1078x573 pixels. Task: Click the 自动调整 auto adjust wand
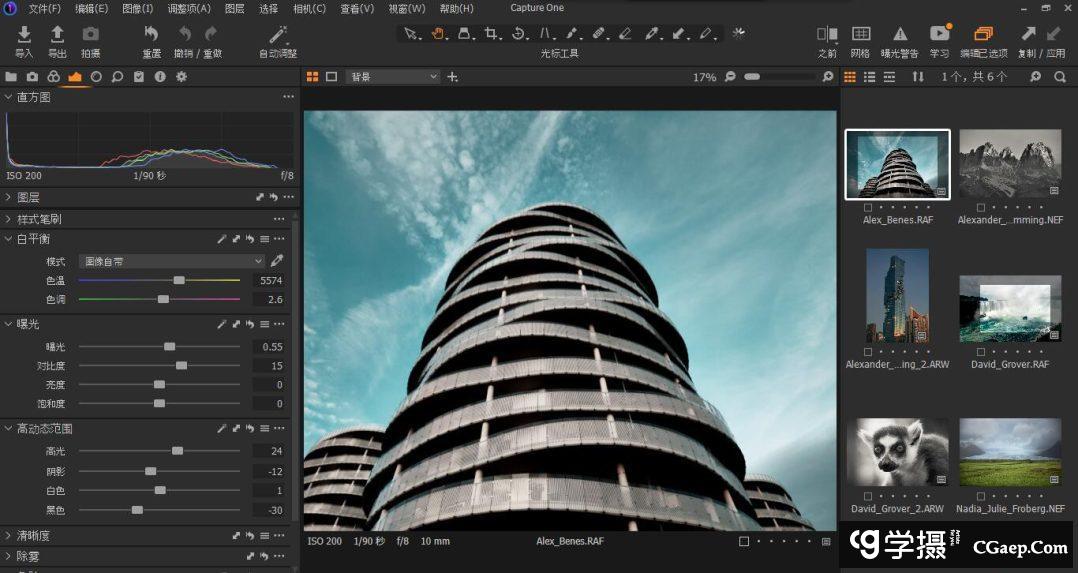coord(278,36)
